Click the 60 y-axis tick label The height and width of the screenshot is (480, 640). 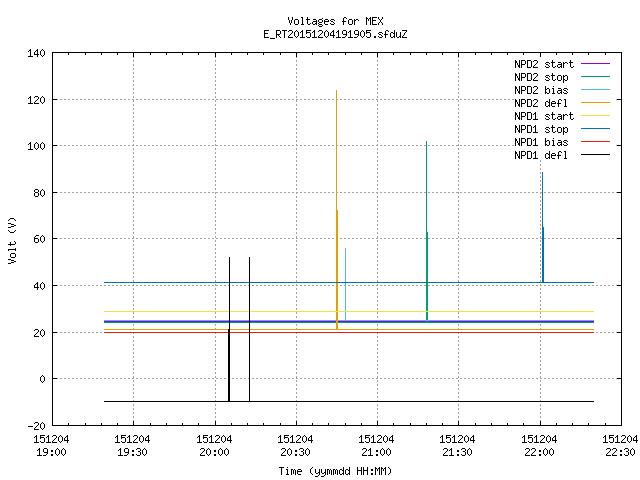tap(39, 239)
